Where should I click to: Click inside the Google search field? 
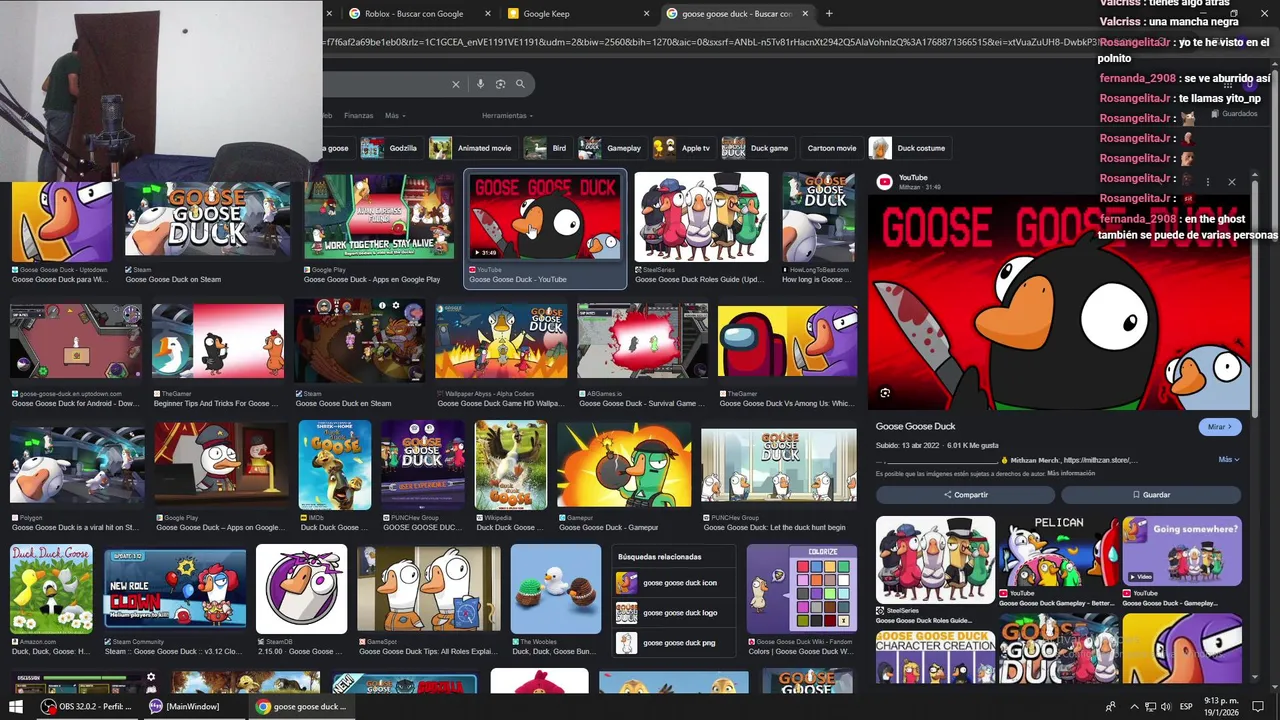coord(385,84)
